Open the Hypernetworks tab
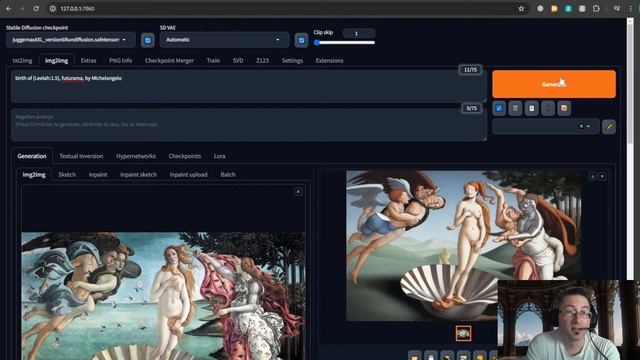Viewport: 640px width, 360px height. pos(136,156)
